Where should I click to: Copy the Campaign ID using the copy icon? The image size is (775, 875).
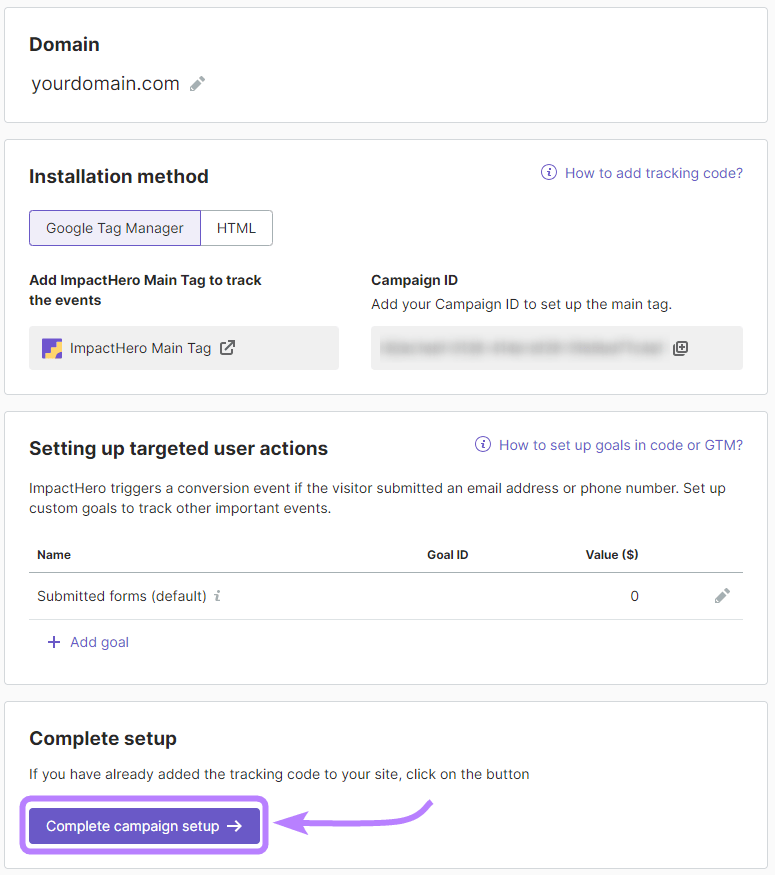click(680, 348)
